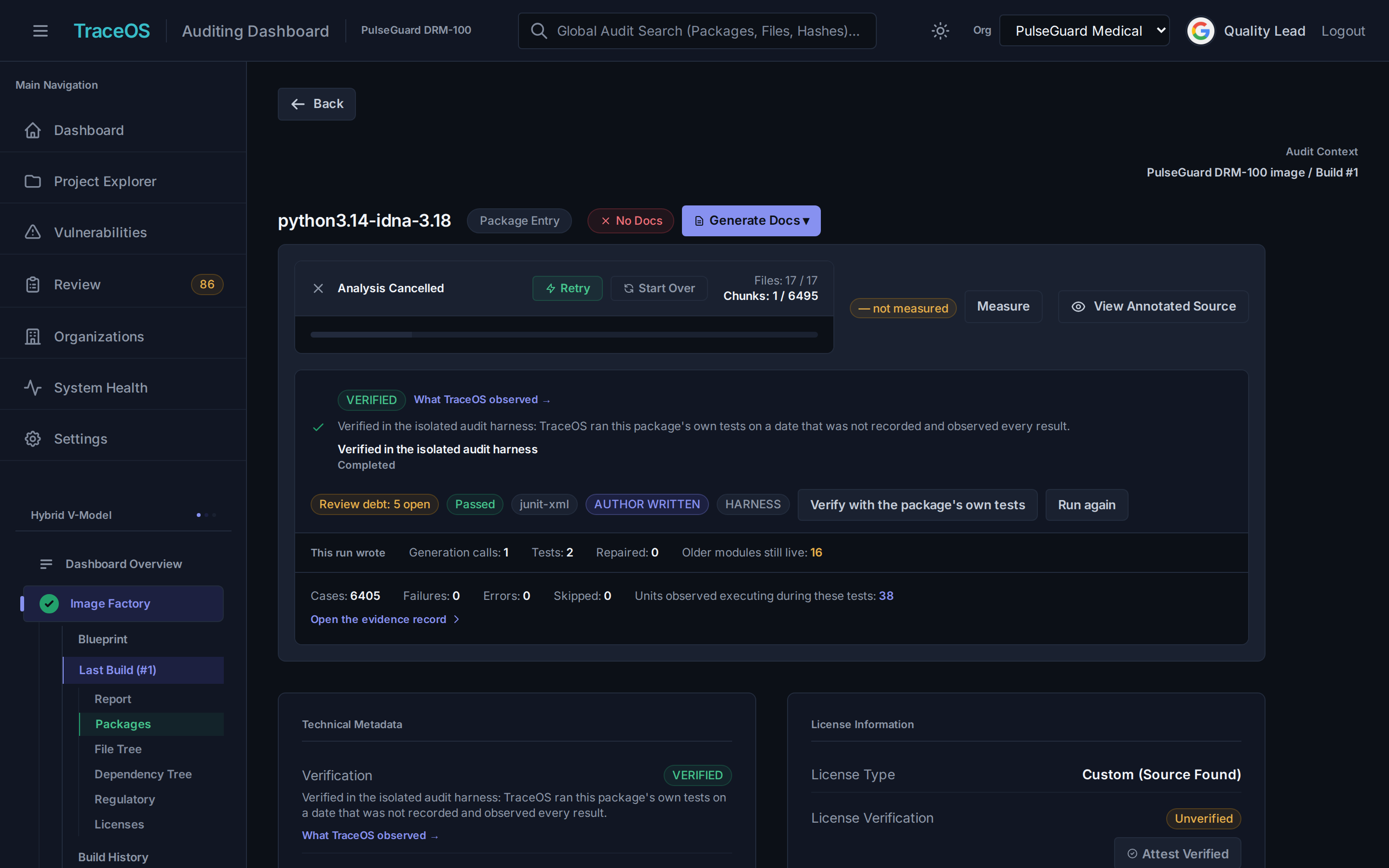Open the hamburger menu icon
This screenshot has height=868, width=1389.
click(40, 31)
